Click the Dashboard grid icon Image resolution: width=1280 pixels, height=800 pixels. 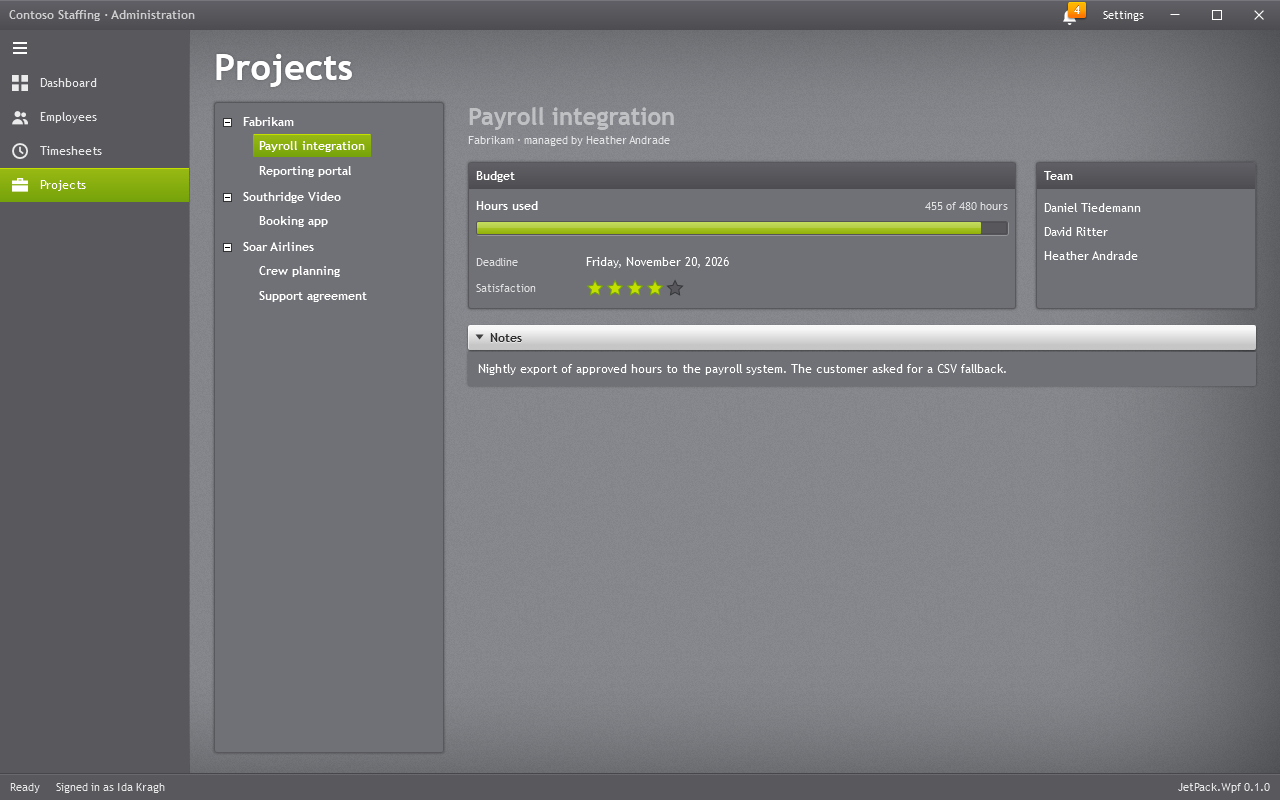click(x=20, y=83)
